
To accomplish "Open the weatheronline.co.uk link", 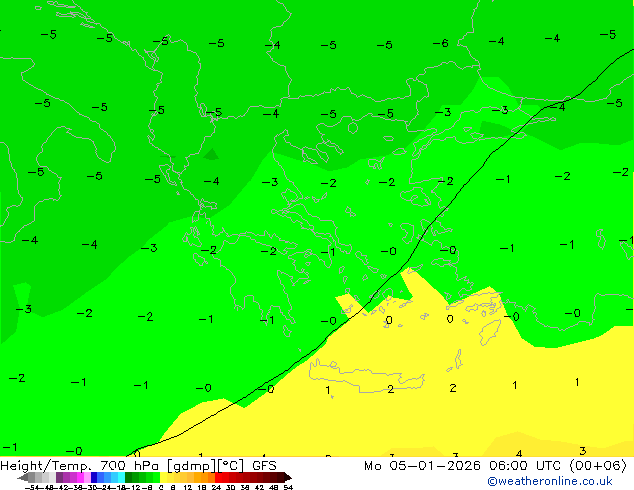I will pyautogui.click(x=550, y=481).
